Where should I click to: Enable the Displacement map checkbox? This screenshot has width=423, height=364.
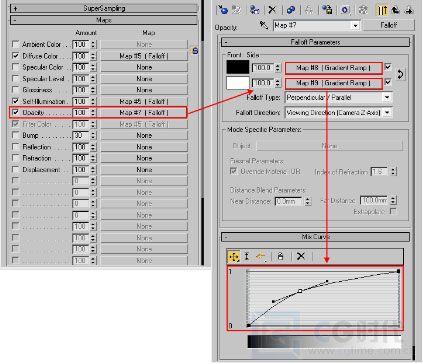pos(15,169)
